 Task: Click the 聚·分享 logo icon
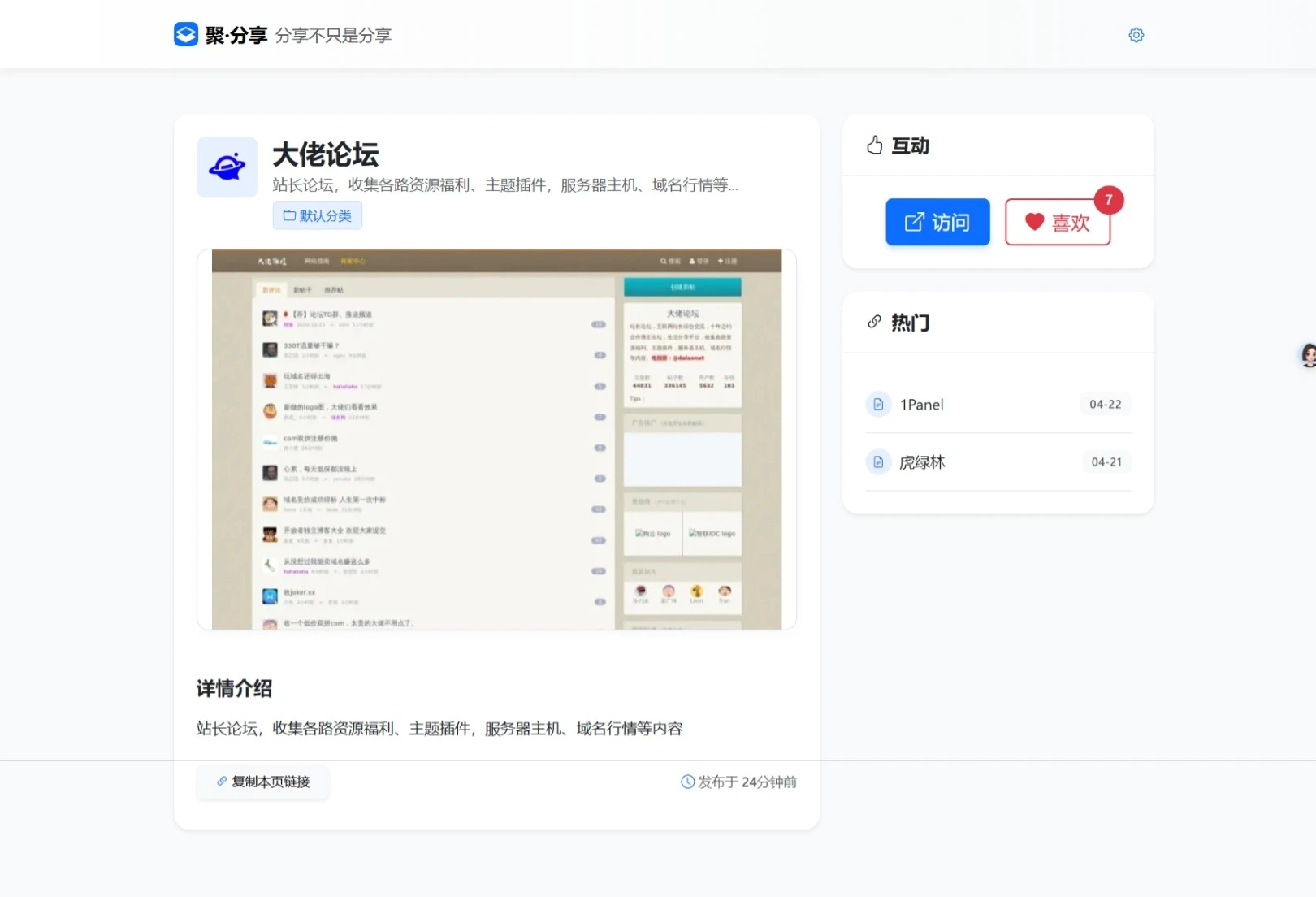(x=186, y=35)
